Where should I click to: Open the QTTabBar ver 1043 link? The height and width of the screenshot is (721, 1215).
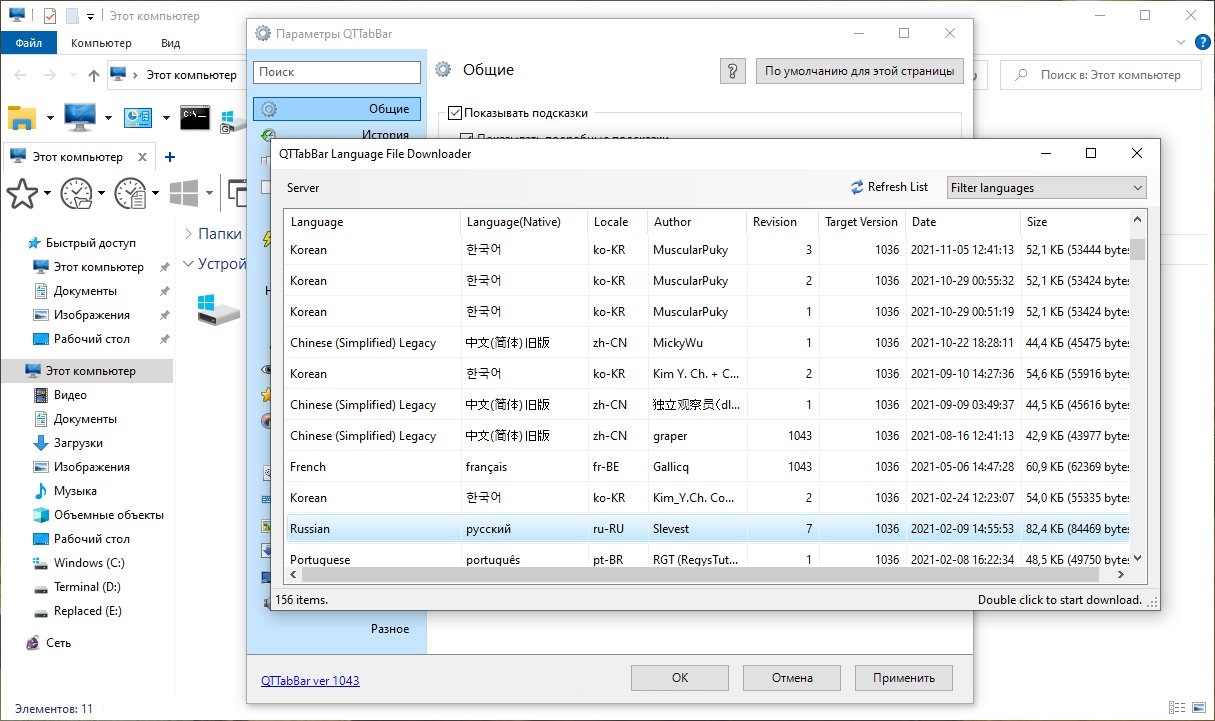(x=310, y=680)
